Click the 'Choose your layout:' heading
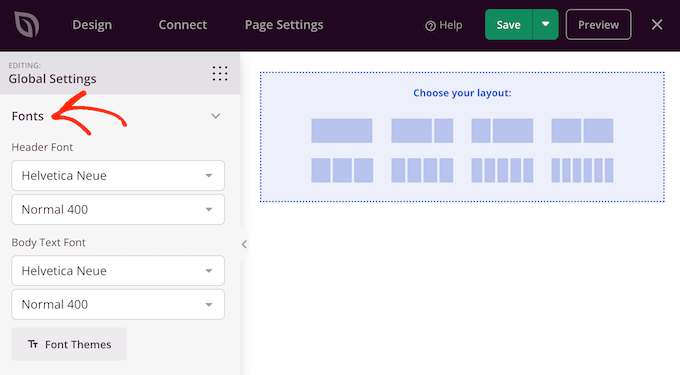This screenshot has height=375, width=680. (x=462, y=93)
